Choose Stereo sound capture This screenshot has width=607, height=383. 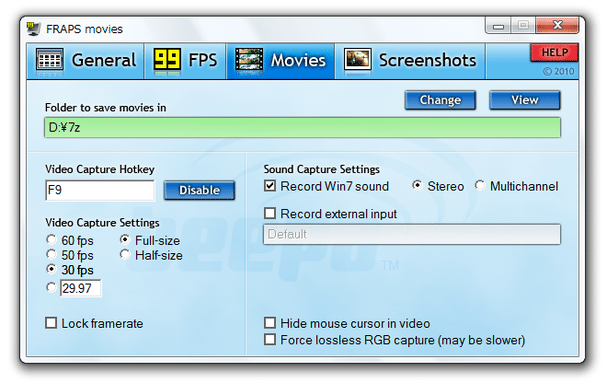[x=417, y=185]
